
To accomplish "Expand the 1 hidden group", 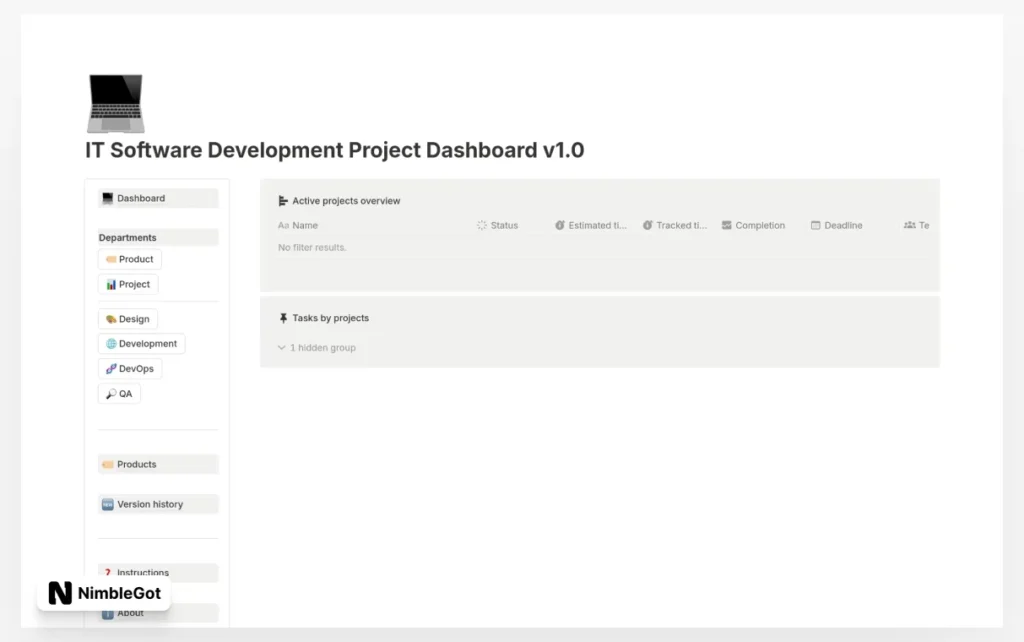I will click(x=317, y=348).
